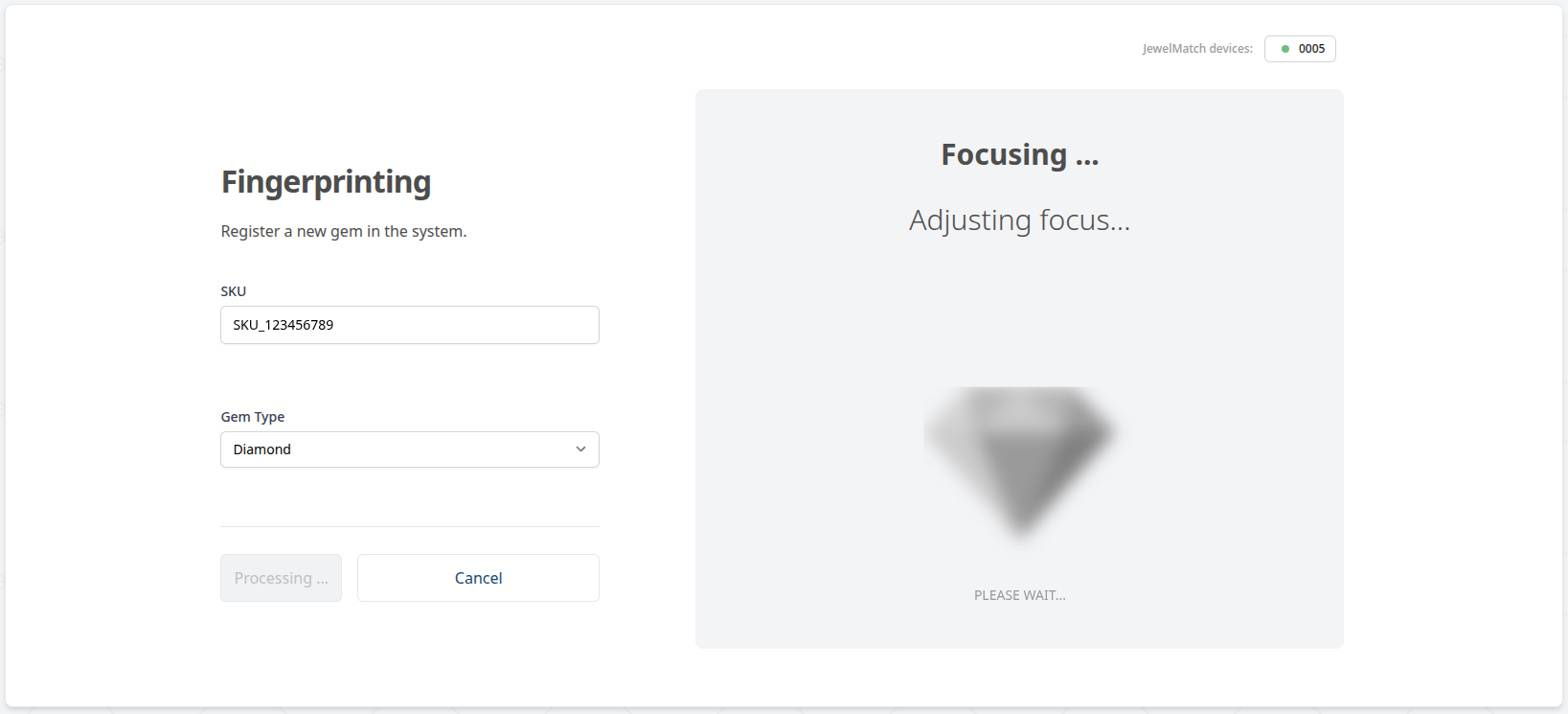This screenshot has height=714, width=1568.
Task: Click the Adjusting focus status text
Action: pyautogui.click(x=1019, y=219)
